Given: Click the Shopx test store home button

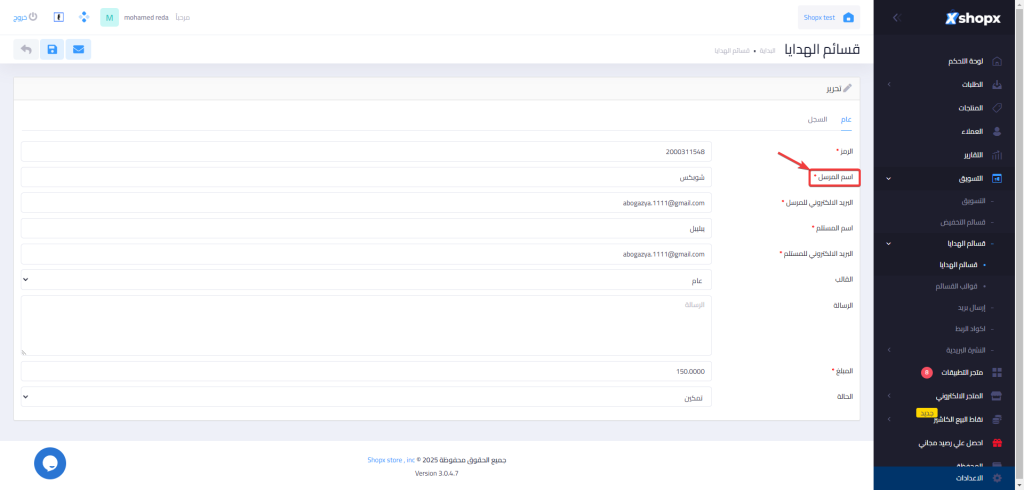Looking at the screenshot, I should pyautogui.click(x=829, y=17).
